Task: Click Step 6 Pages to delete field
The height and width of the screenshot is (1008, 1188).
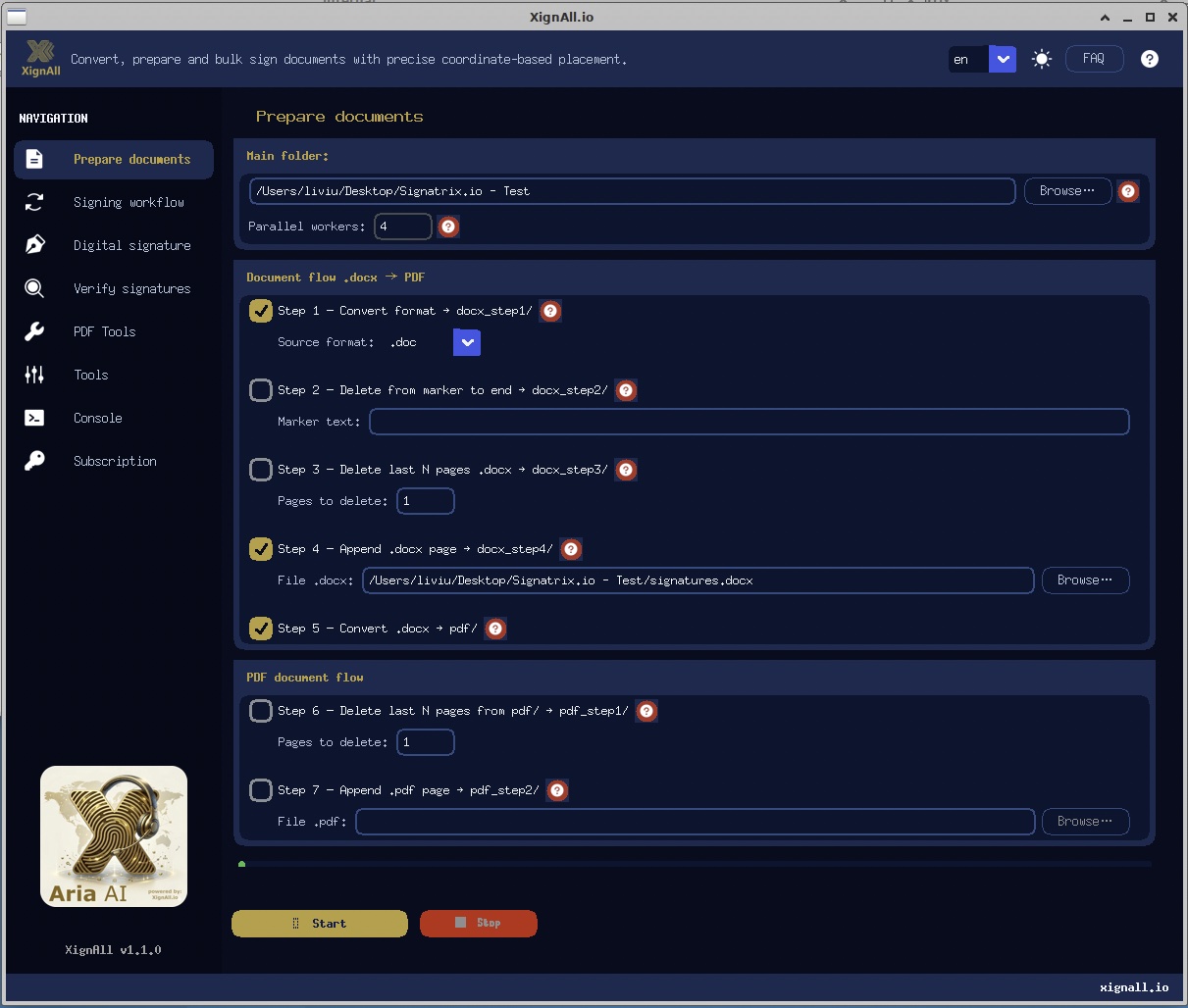Action: (426, 742)
